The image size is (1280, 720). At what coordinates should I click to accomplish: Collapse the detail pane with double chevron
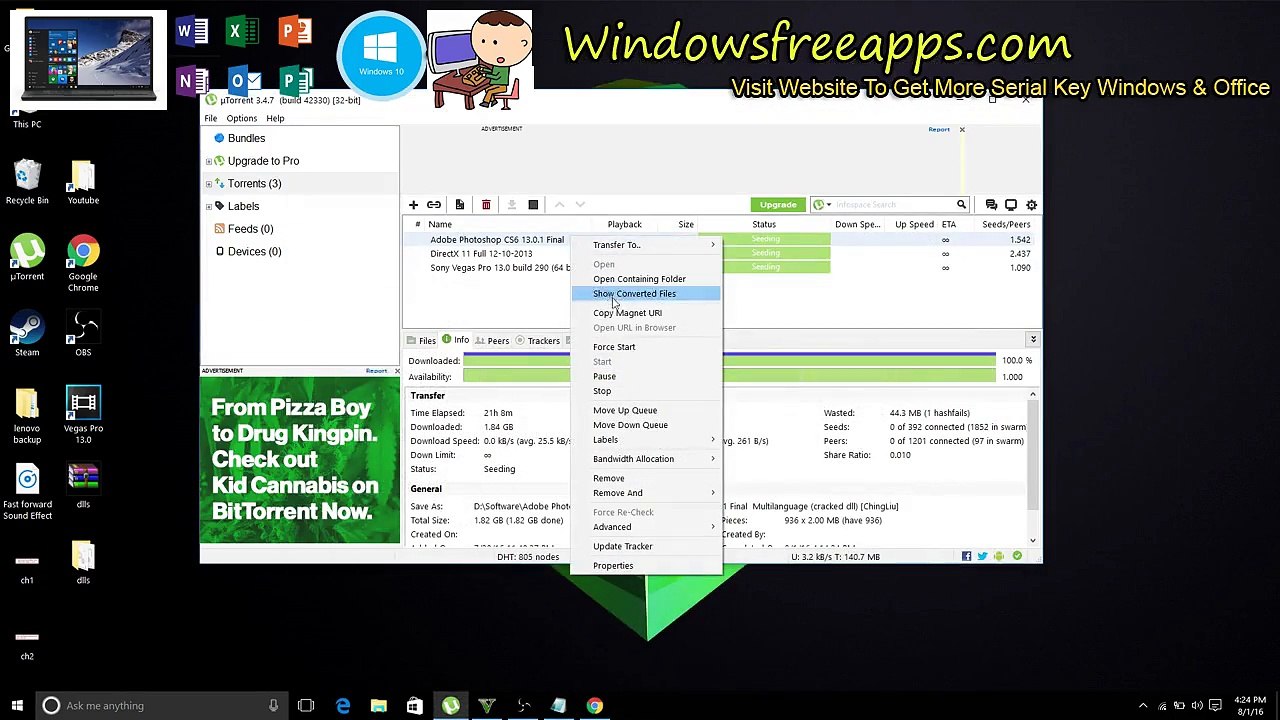(1033, 340)
